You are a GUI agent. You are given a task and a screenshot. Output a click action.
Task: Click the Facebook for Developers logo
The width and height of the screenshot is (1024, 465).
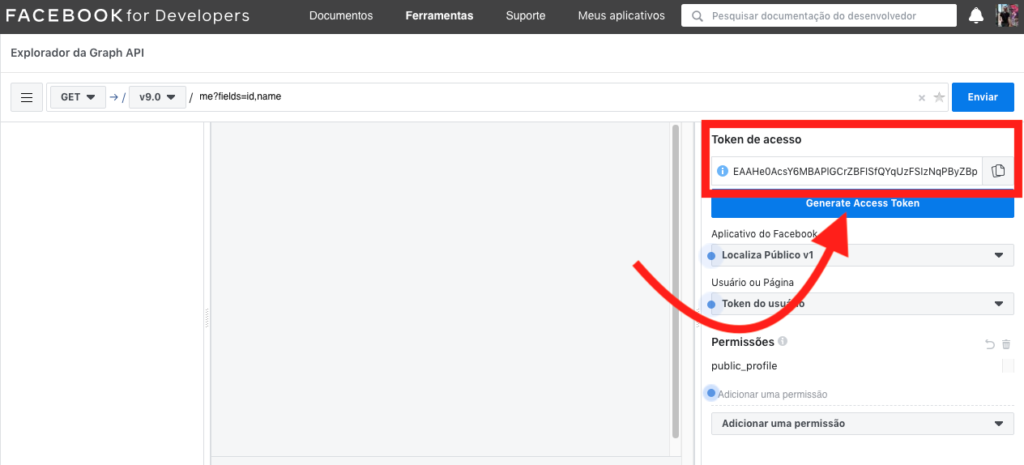(127, 16)
